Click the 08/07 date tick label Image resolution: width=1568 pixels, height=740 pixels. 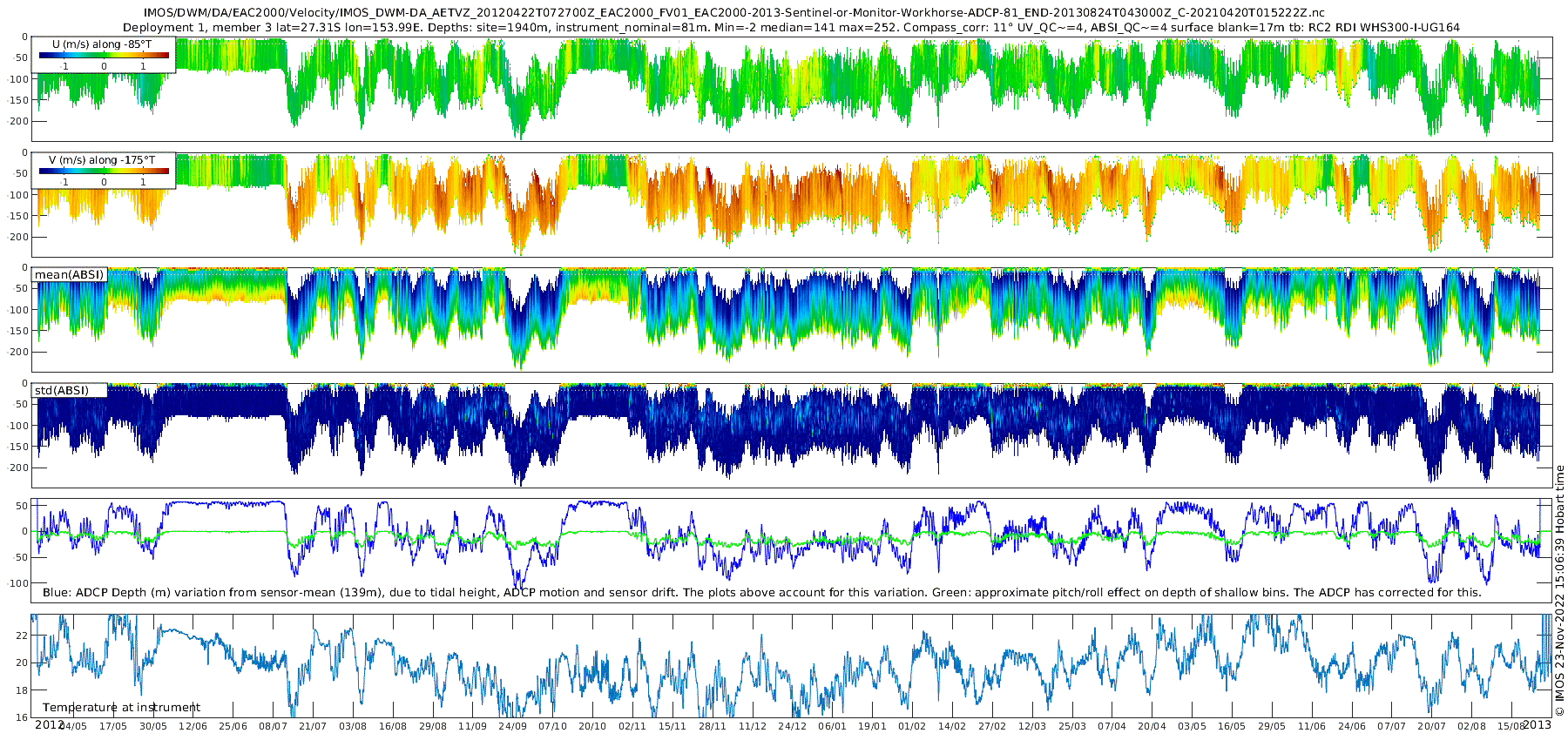point(273,726)
